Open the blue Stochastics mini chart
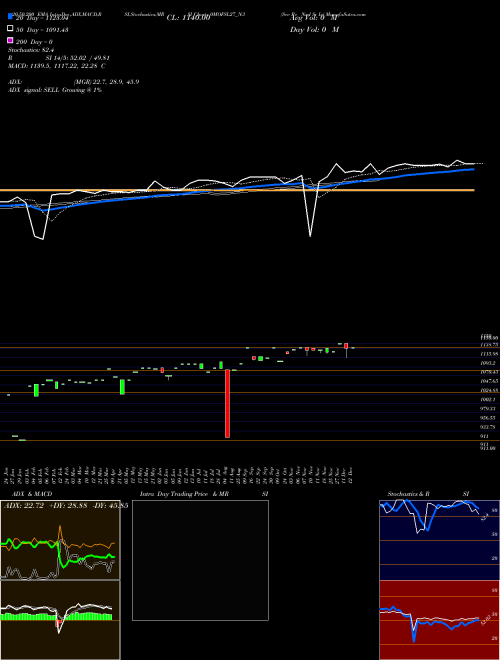This screenshot has width=500, height=660. (439, 540)
